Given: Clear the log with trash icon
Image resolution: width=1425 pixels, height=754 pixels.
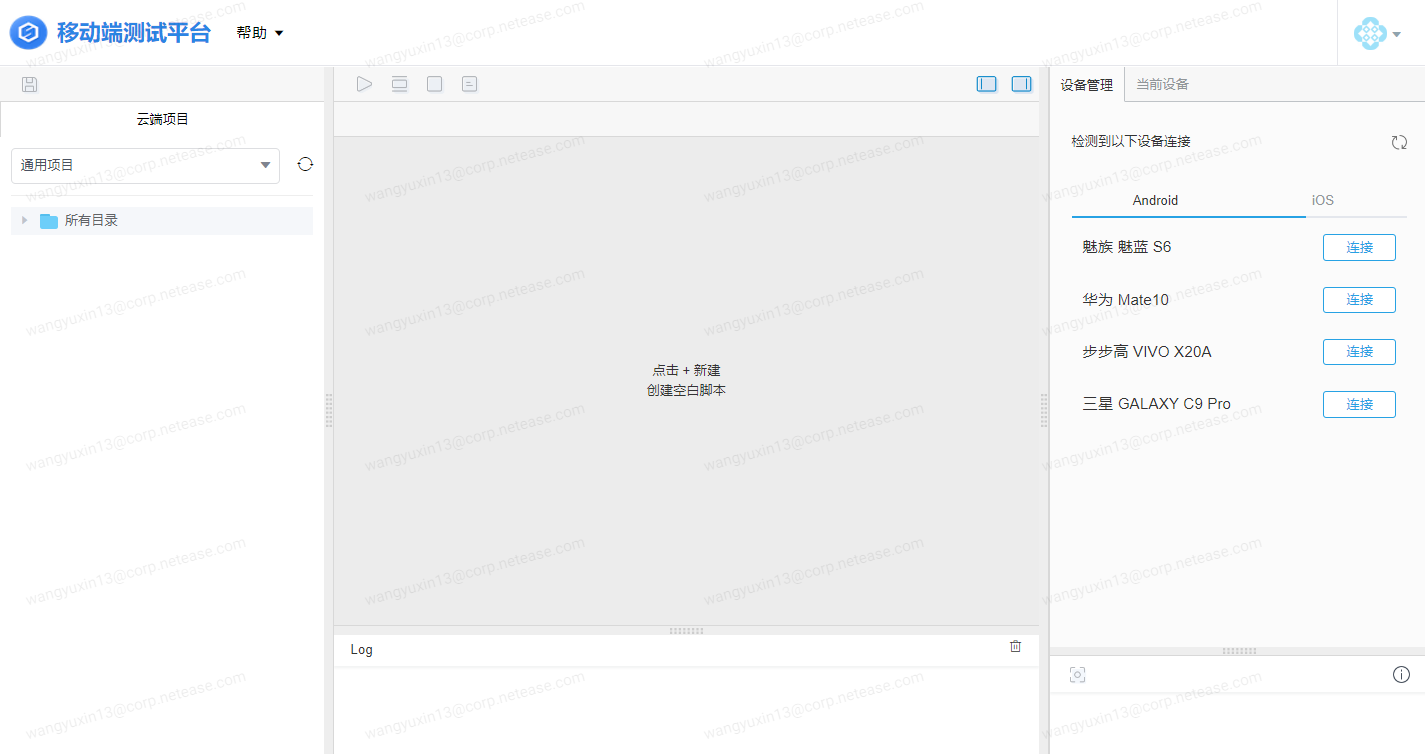Looking at the screenshot, I should click(x=1016, y=647).
